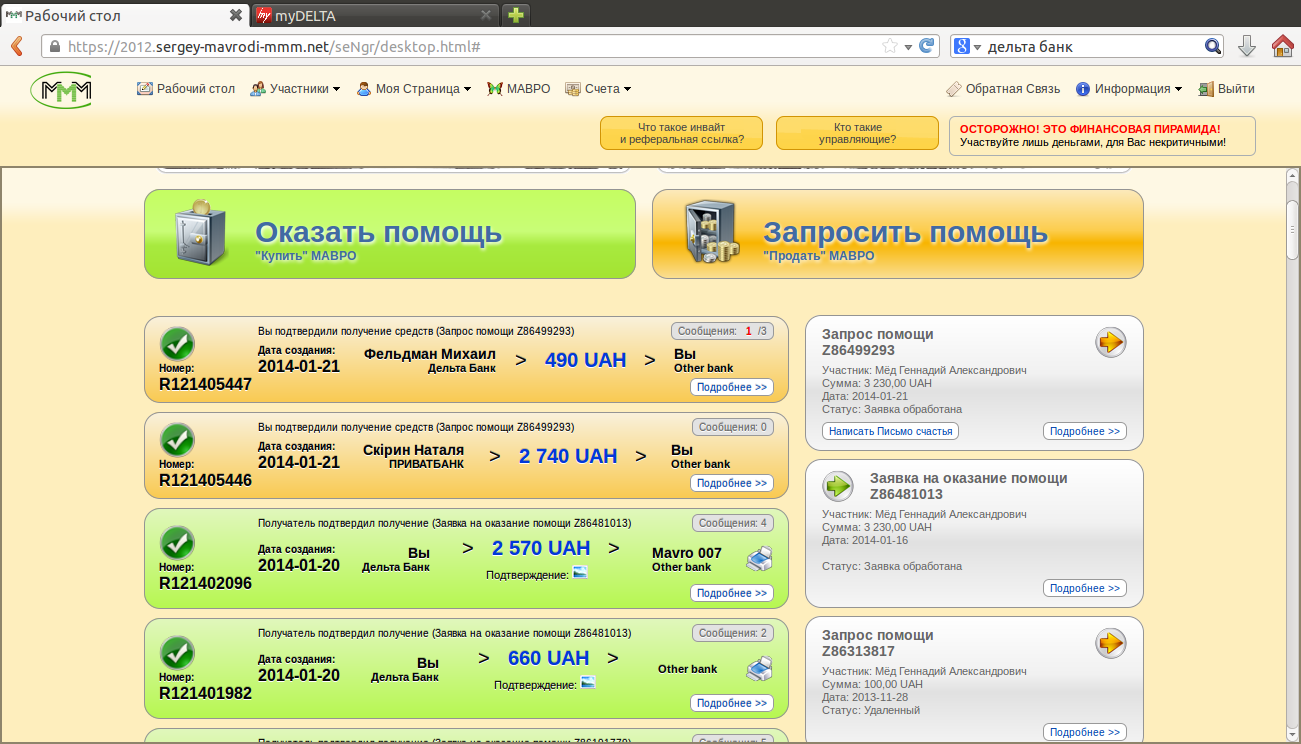
Task: Open messages badge showing 1/3 for R121405447
Action: click(x=722, y=331)
